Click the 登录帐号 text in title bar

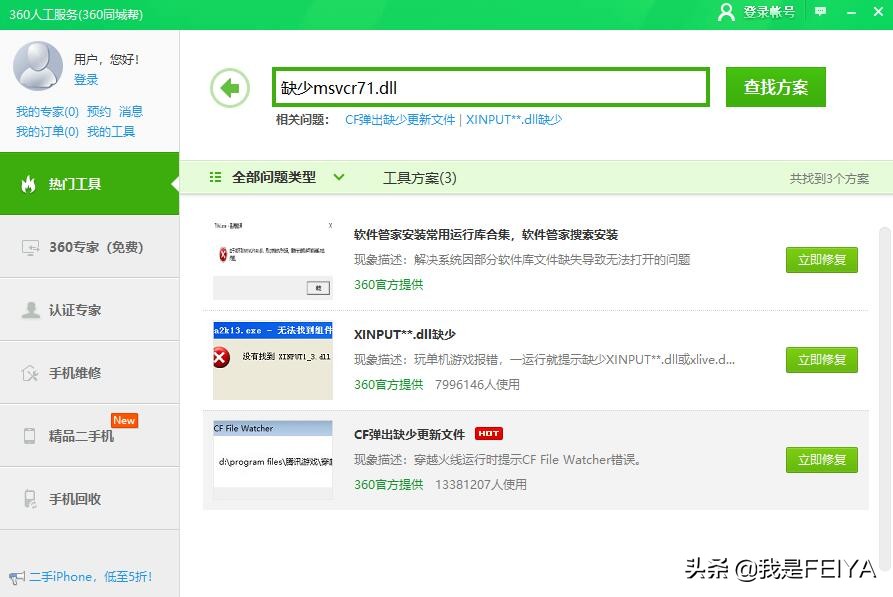pyautogui.click(x=769, y=12)
